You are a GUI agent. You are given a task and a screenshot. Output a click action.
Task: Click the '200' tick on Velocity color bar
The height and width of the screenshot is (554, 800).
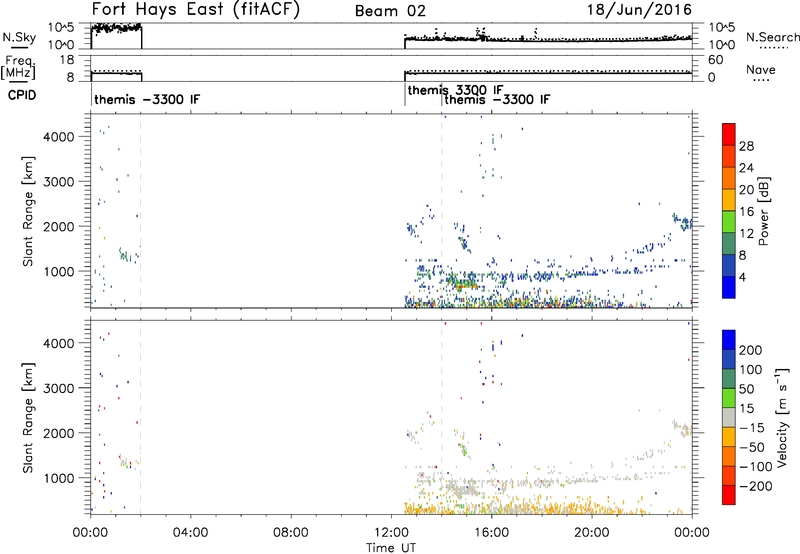[750, 350]
